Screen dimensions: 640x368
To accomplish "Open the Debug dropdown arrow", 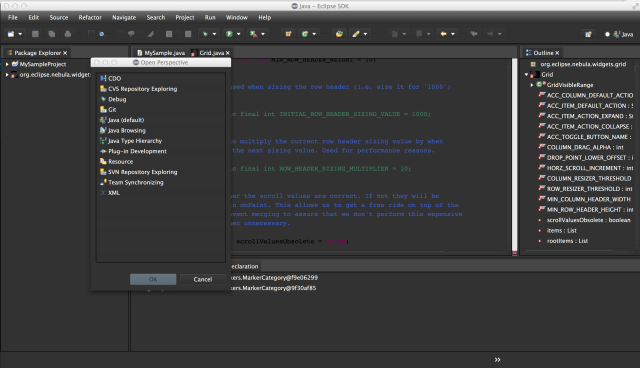I will point(214,34).
